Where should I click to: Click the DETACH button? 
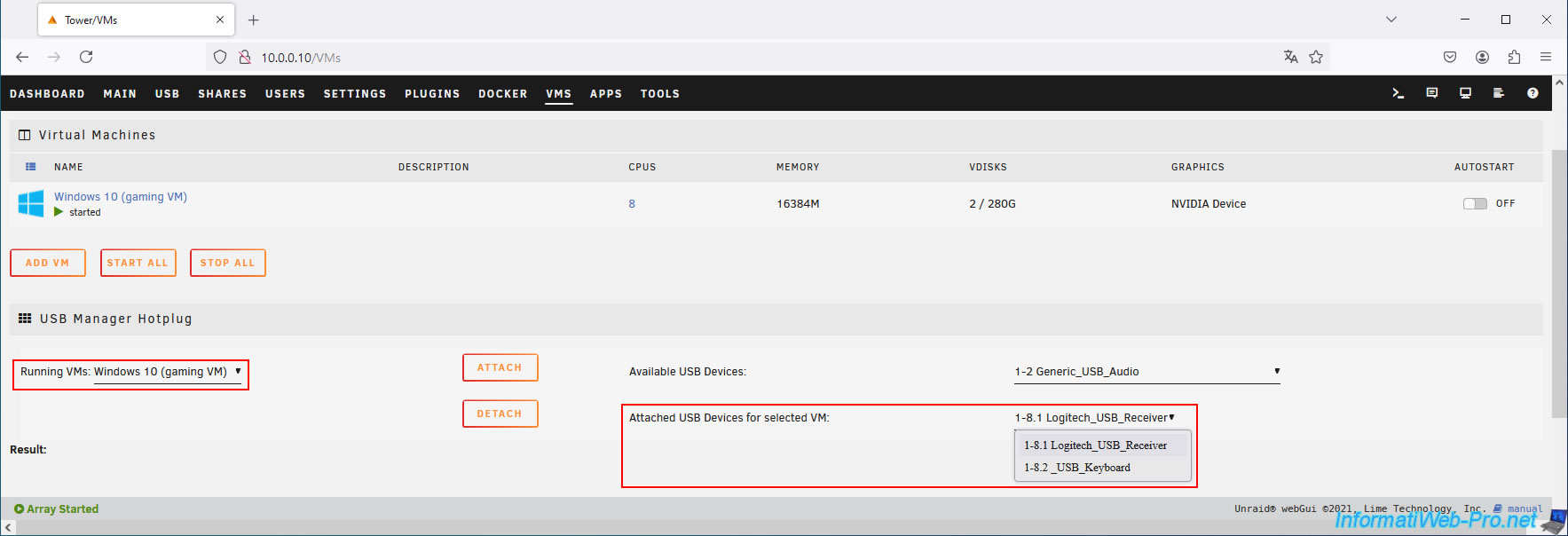coord(500,414)
